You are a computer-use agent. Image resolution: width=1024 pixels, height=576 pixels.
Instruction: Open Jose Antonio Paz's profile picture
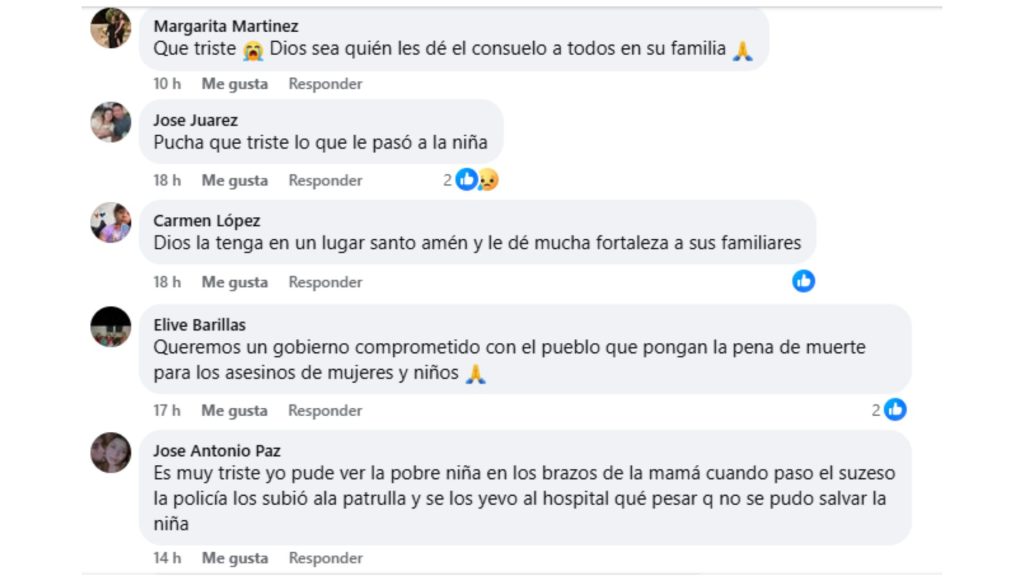coord(112,452)
